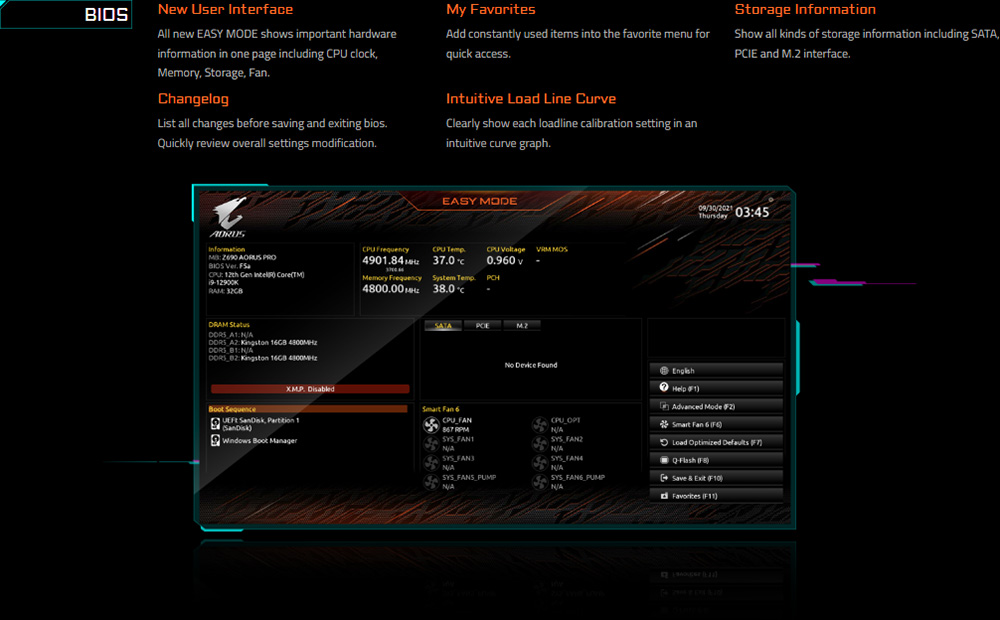Click the question mark Help icon
Image resolution: width=1000 pixels, height=620 pixels.
pos(664,388)
